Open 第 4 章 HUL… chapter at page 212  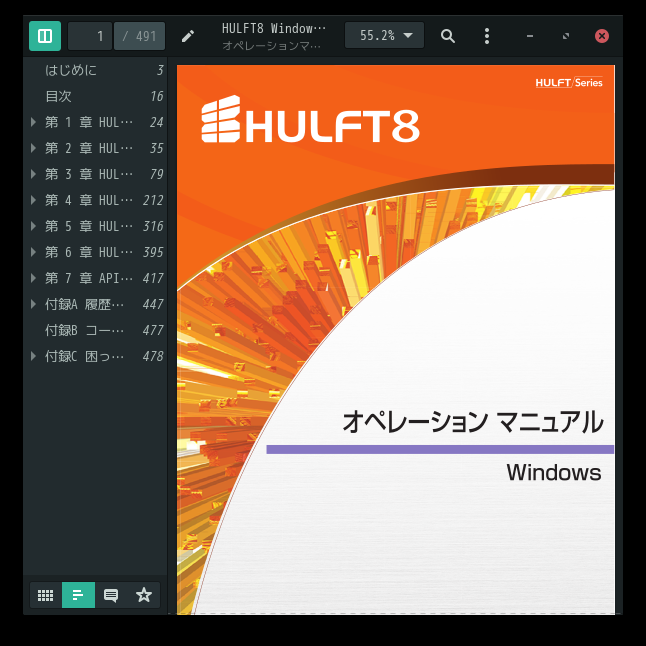click(x=95, y=200)
